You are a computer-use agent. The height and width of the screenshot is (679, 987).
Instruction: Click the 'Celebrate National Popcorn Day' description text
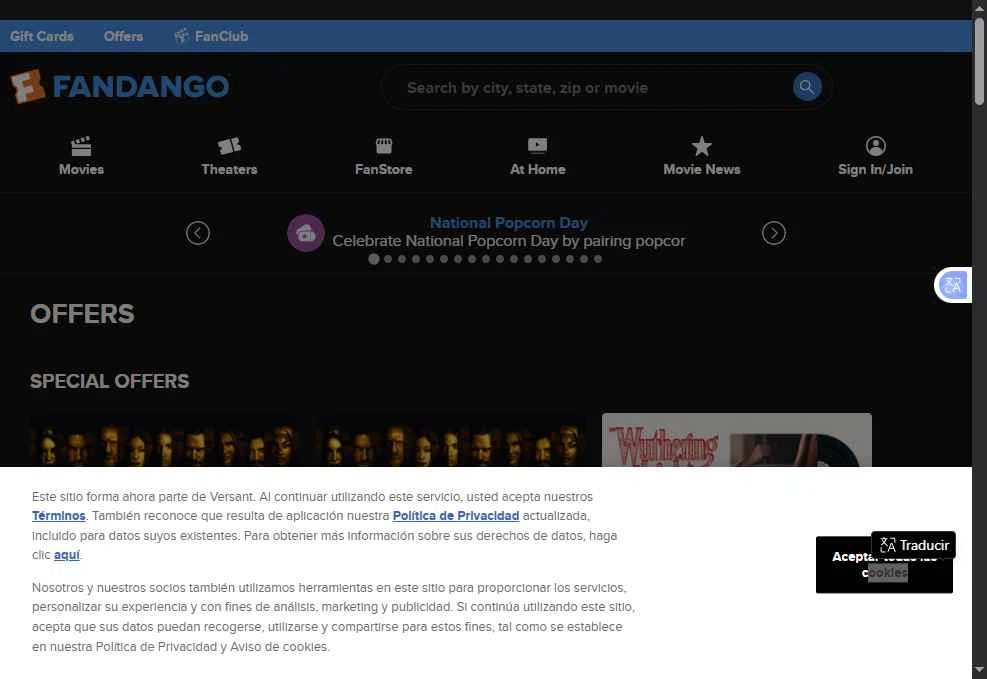coord(509,241)
